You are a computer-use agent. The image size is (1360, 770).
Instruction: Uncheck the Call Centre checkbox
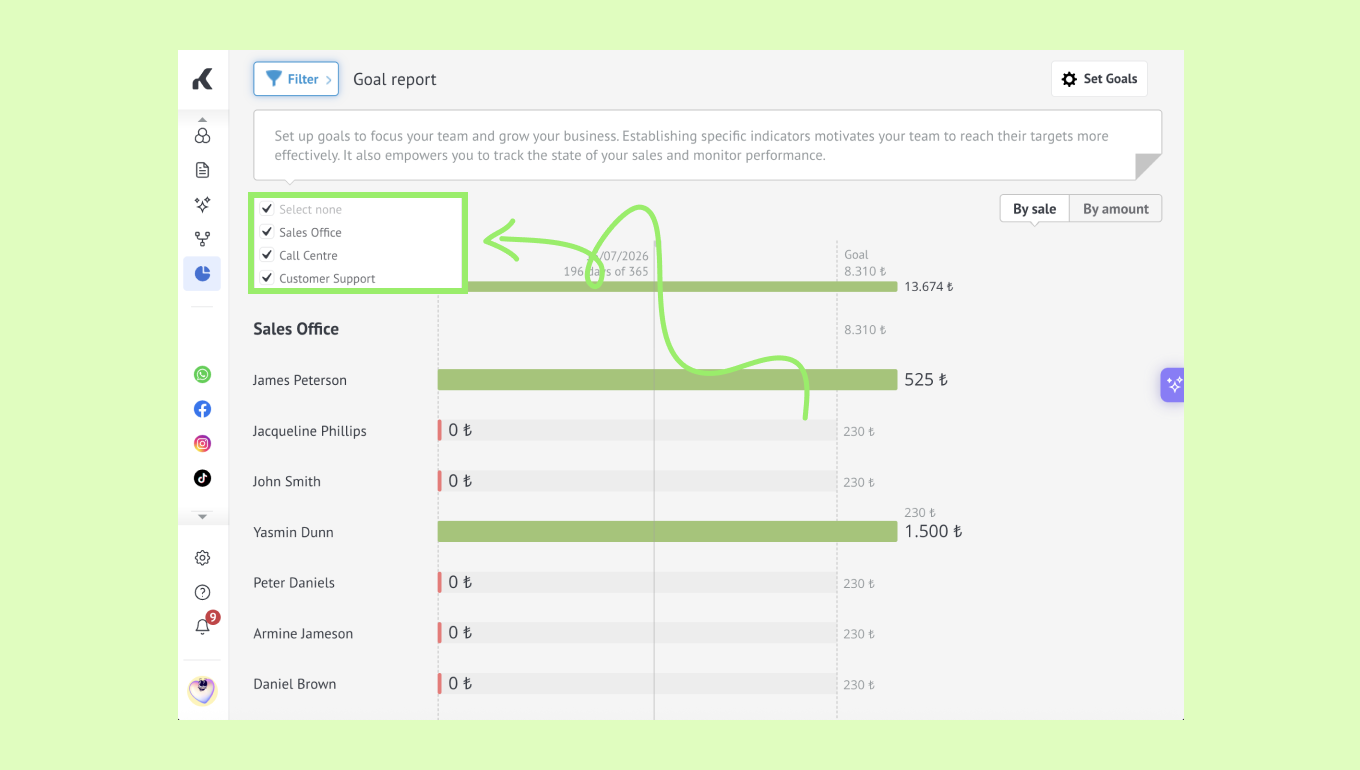pyautogui.click(x=267, y=255)
